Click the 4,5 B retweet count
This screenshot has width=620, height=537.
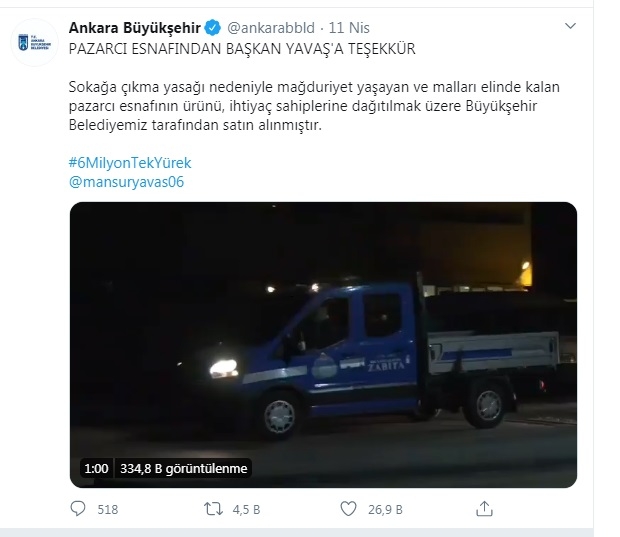click(x=246, y=509)
